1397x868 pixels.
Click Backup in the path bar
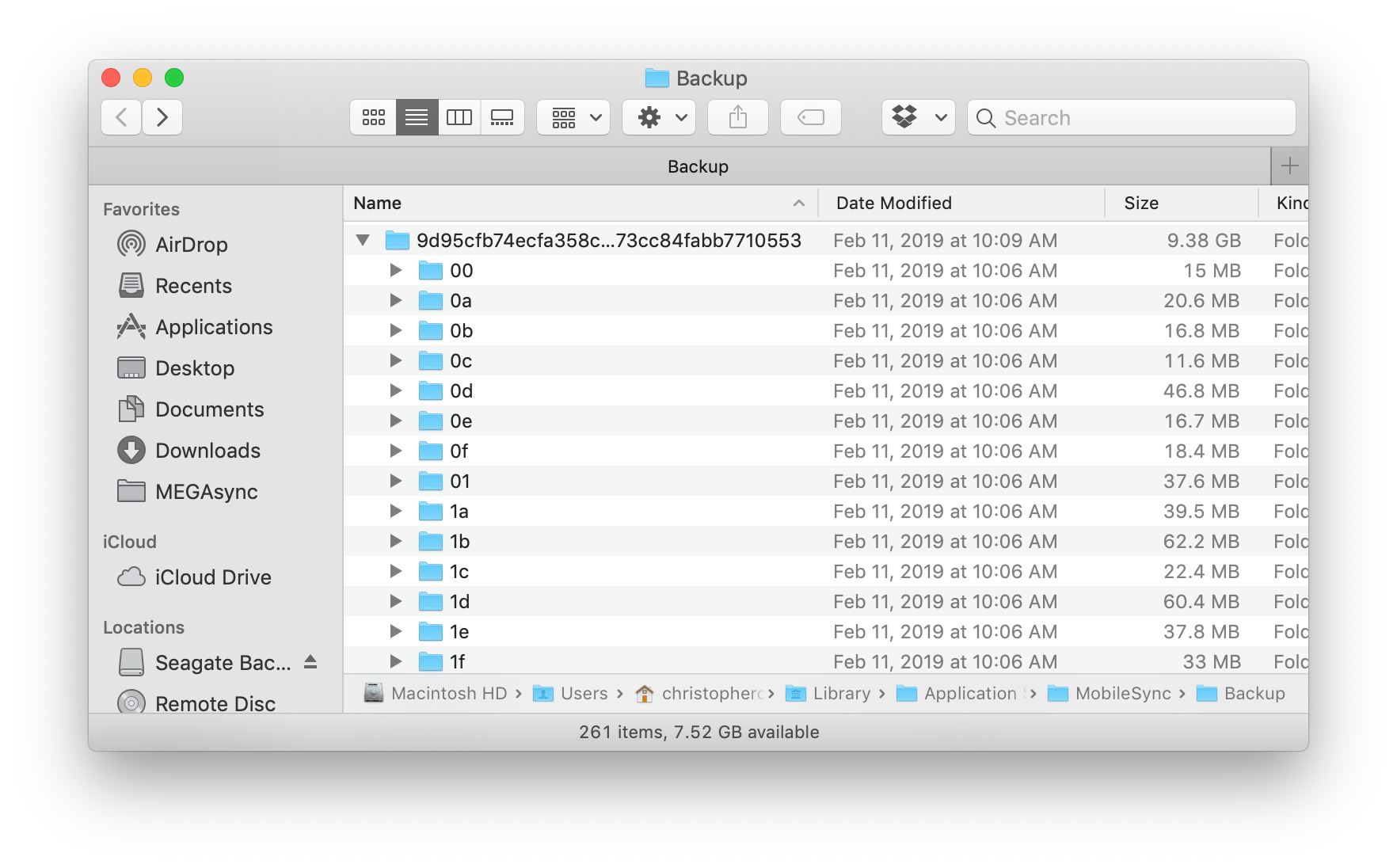1240,693
